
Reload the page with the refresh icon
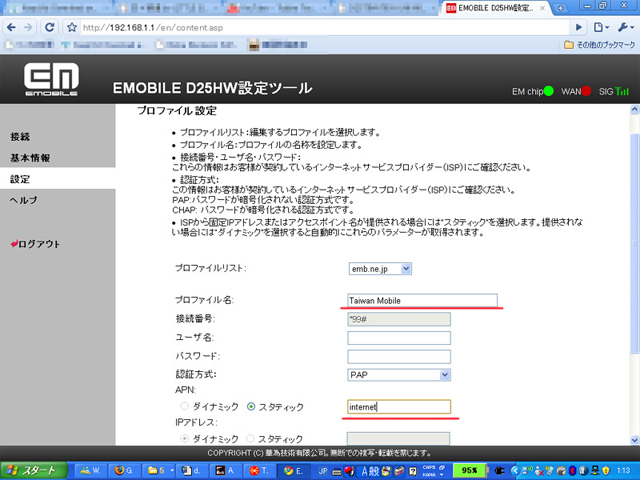click(50, 27)
